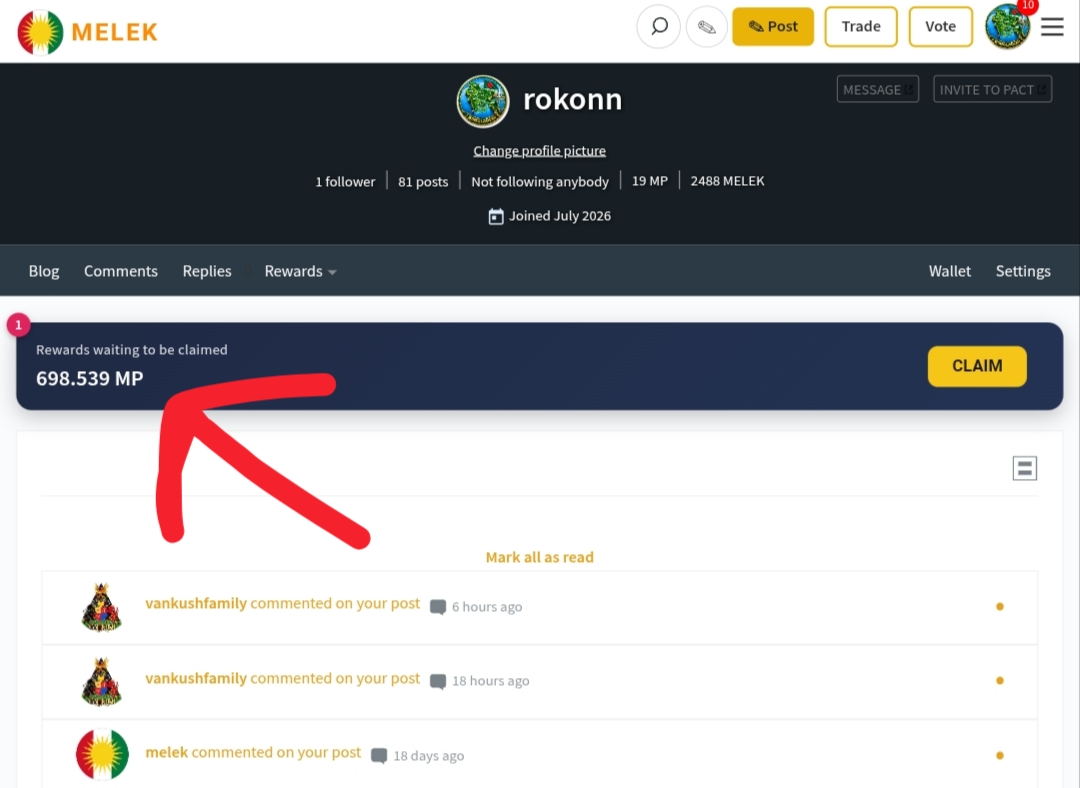Mark 6 hours ago notification unread dot

point(999,607)
